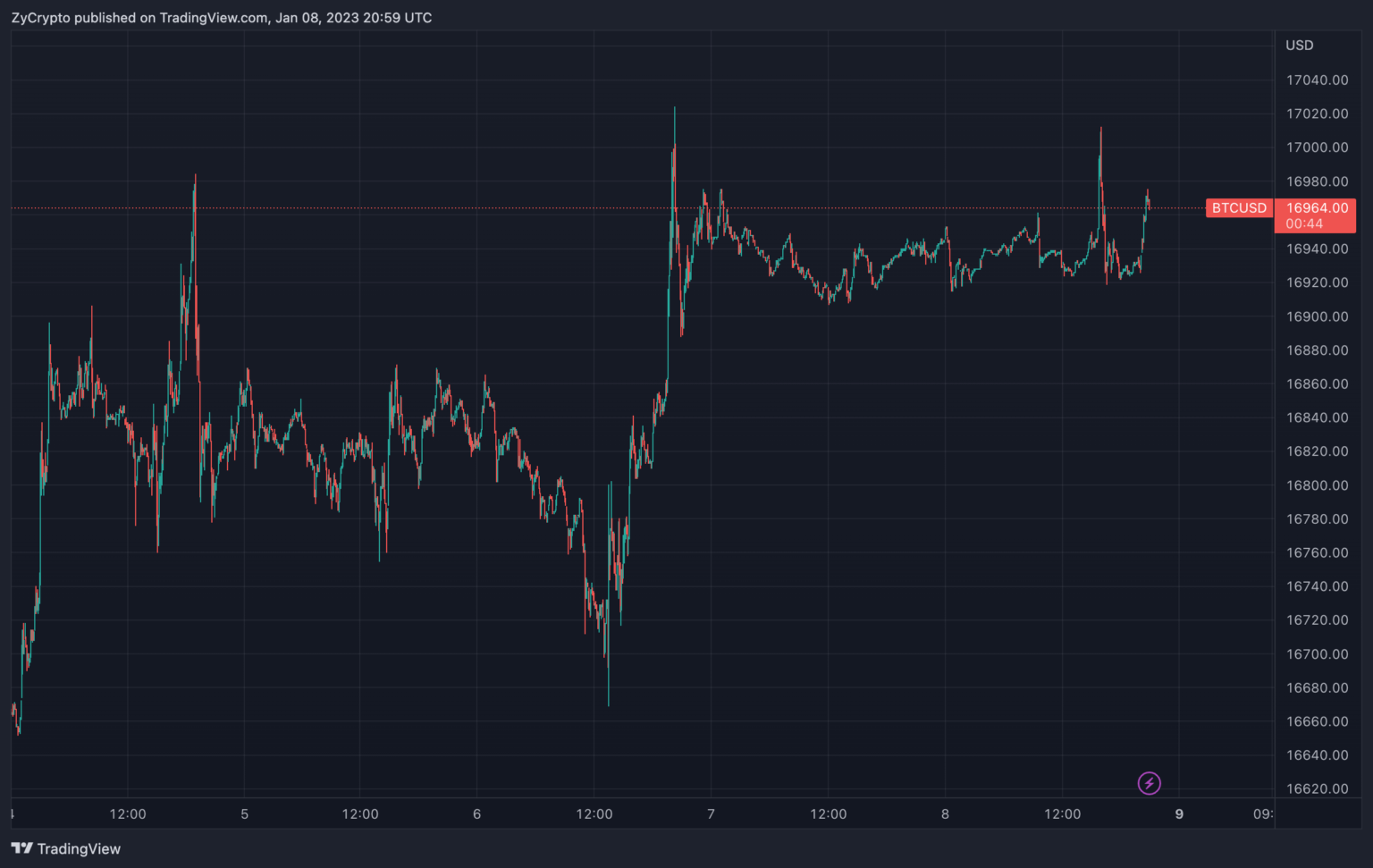The height and width of the screenshot is (868, 1373).
Task: Click the 16680.00 price axis label
Action: point(1317,687)
